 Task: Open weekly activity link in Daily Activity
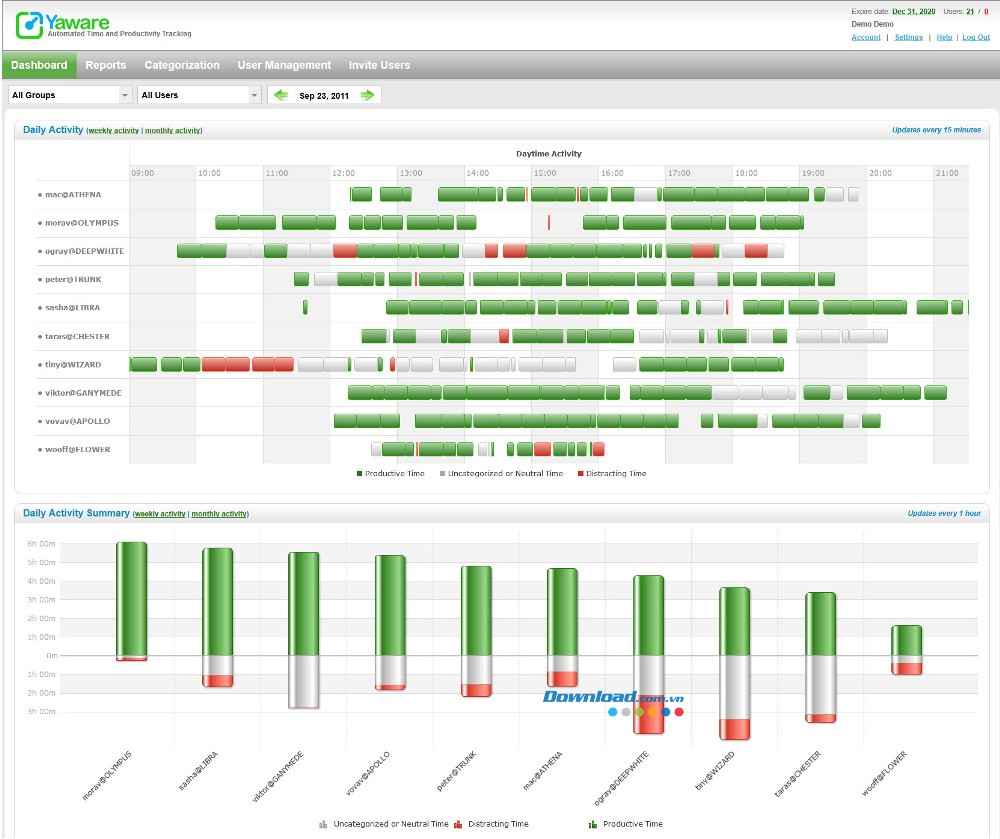(113, 131)
